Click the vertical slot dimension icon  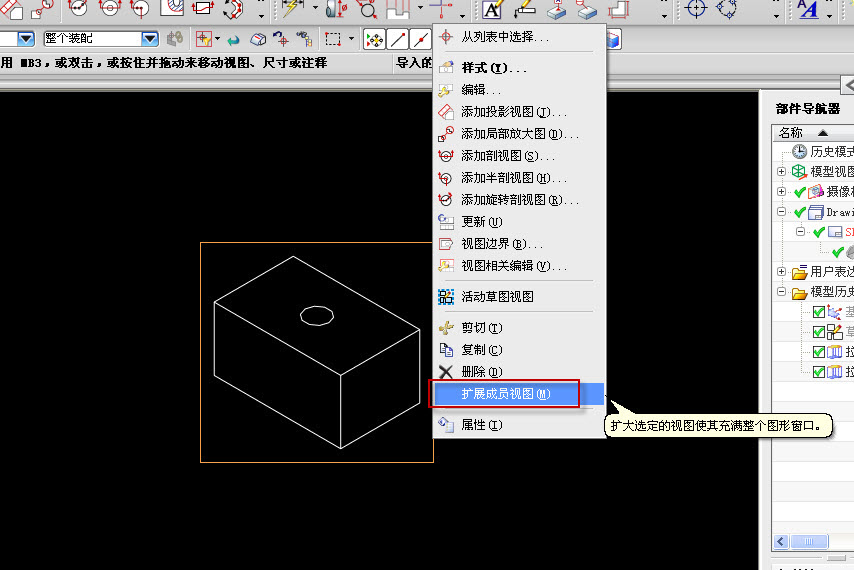[398, 8]
